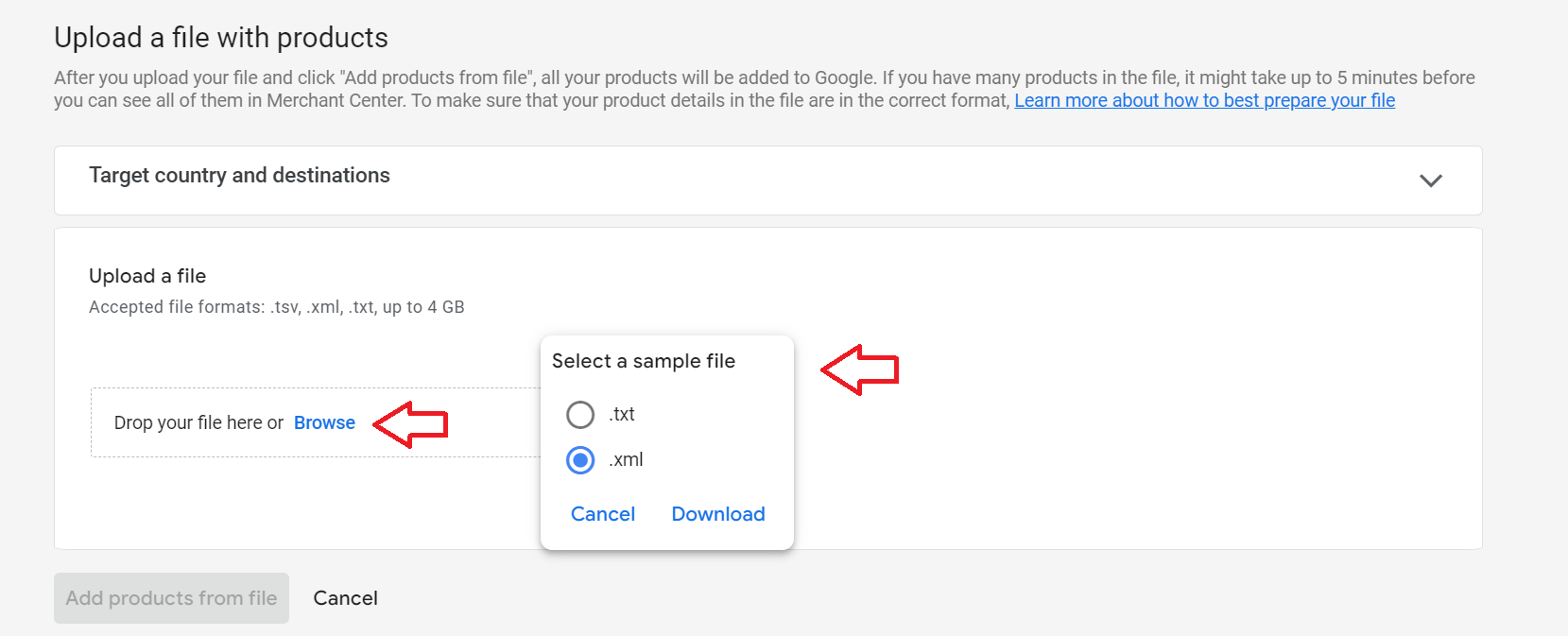Screen dimensions: 1568x636
Task: Open Learn more about preparing your file
Action: coord(1205,100)
